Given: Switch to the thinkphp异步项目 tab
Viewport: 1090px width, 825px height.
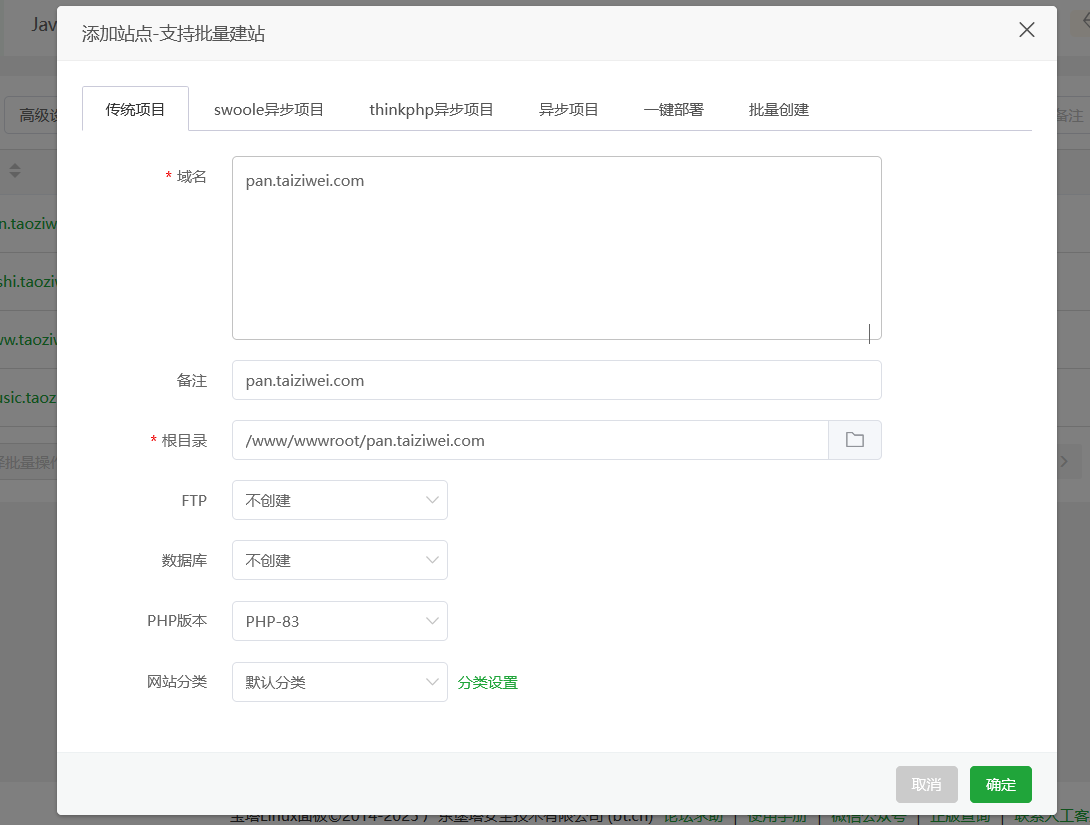Looking at the screenshot, I should pos(431,109).
